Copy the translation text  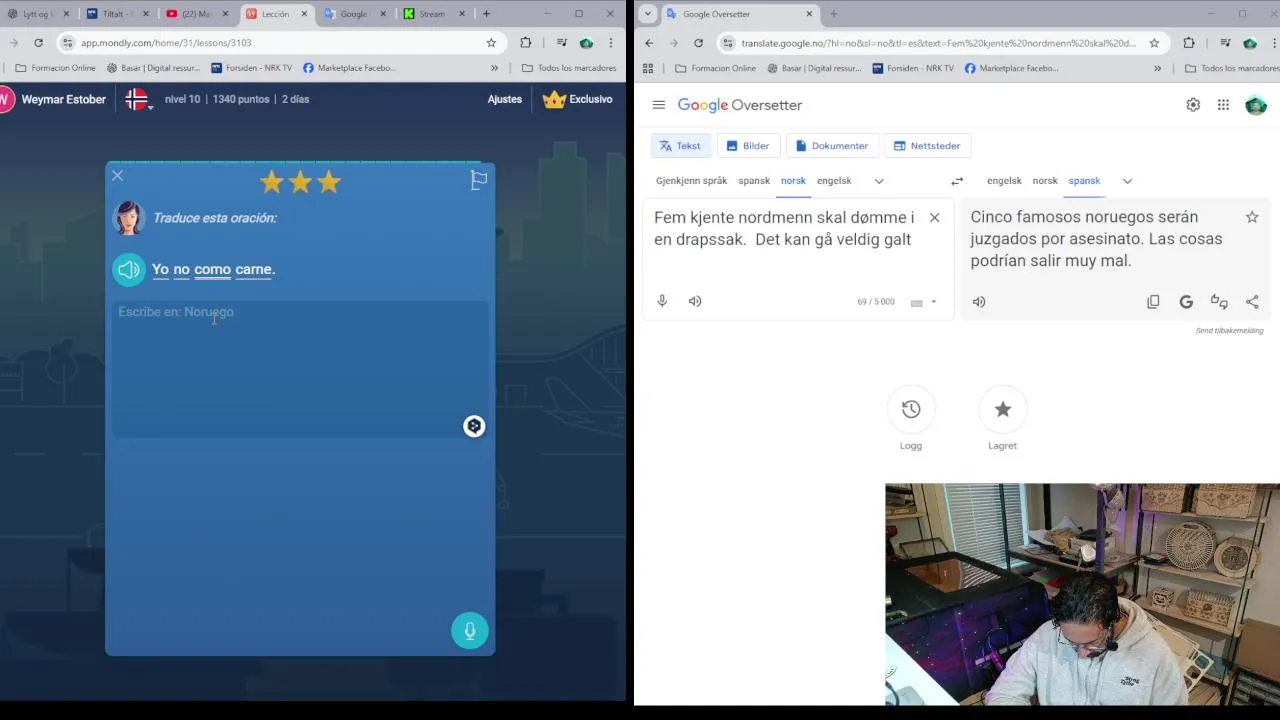pyautogui.click(x=1153, y=301)
